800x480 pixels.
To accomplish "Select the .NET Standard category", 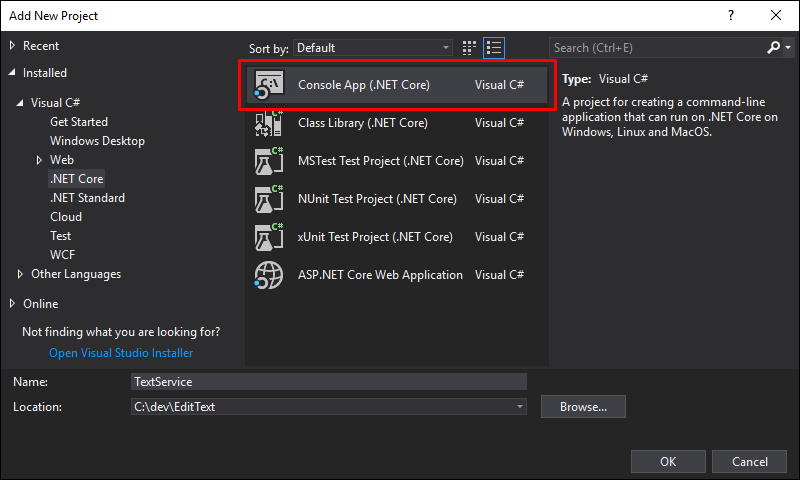I will point(87,198).
